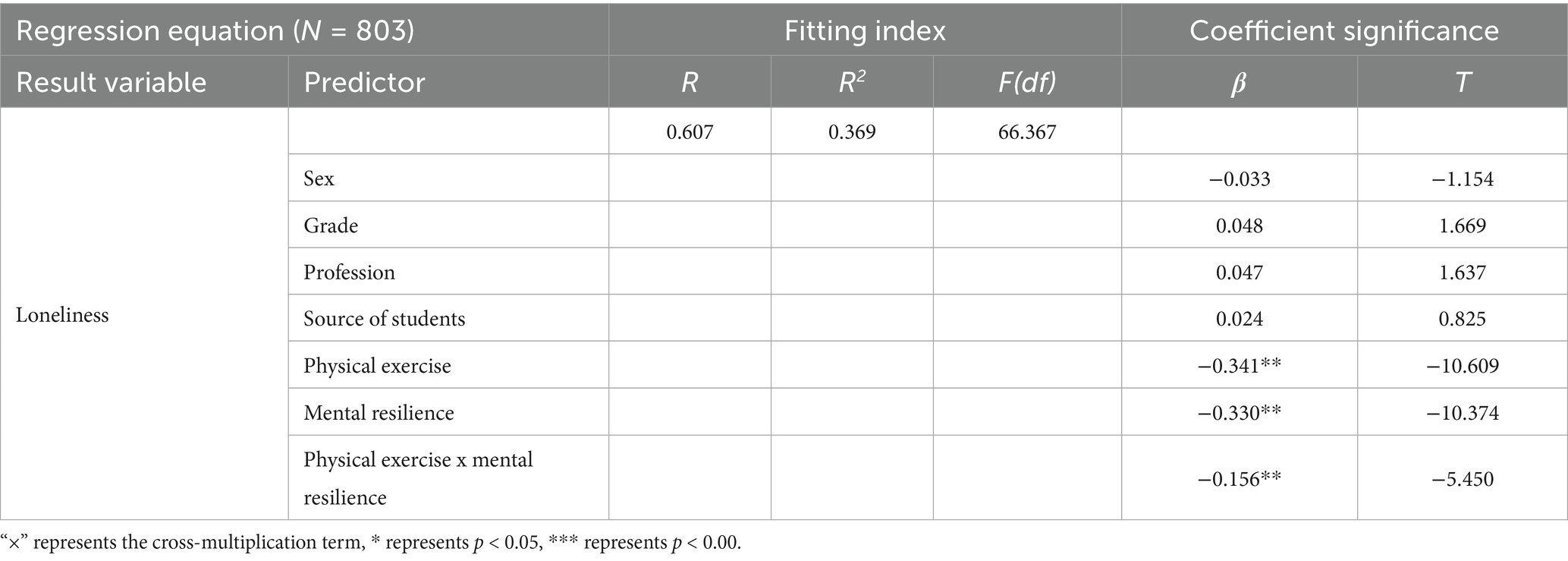
Task: Select the F value 66.367
Action: (x=1027, y=132)
